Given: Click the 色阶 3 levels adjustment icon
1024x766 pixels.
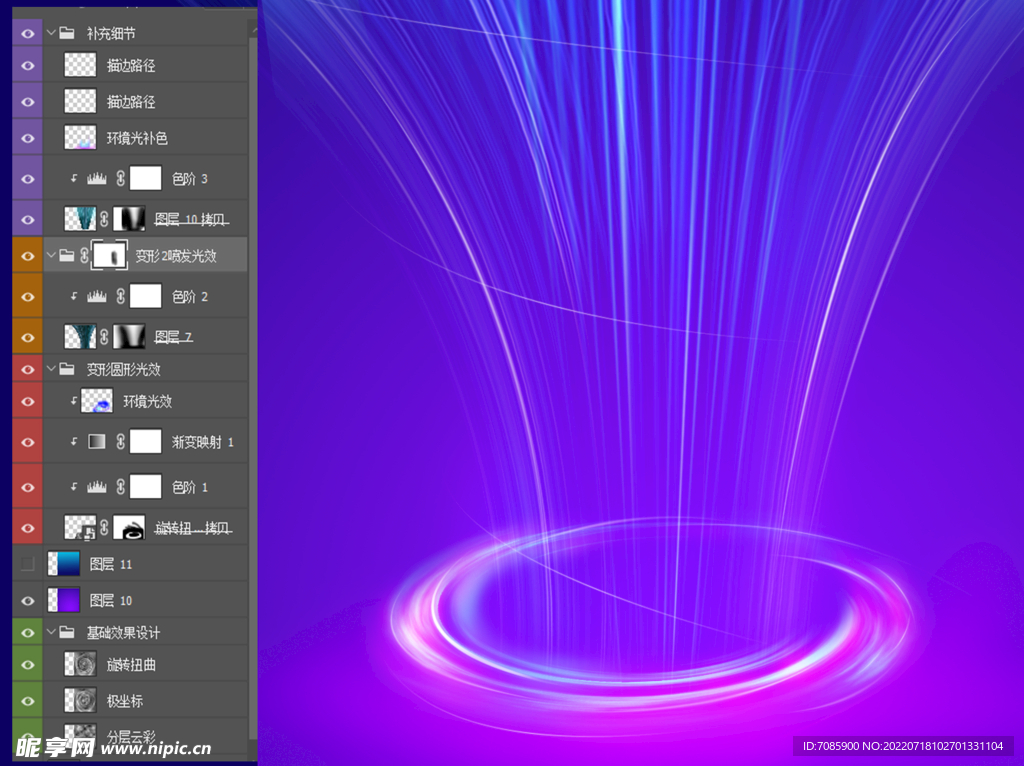Looking at the screenshot, I should [97, 179].
